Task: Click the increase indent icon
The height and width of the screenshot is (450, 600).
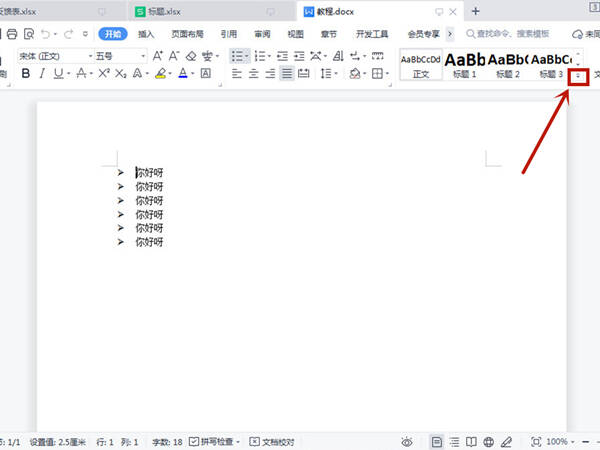Action: click(x=299, y=56)
